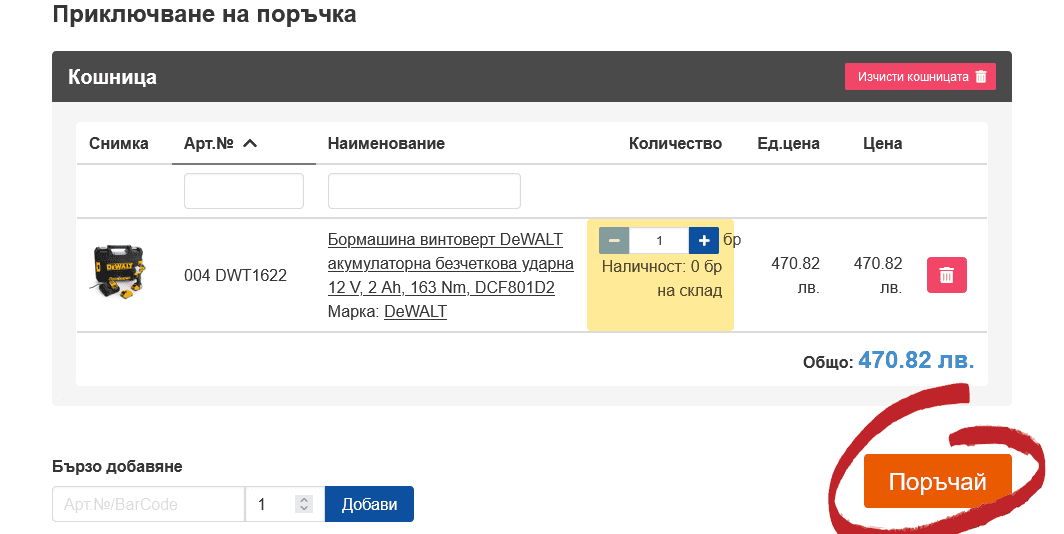Click the Арт.№ filter input field

[x=244, y=191]
